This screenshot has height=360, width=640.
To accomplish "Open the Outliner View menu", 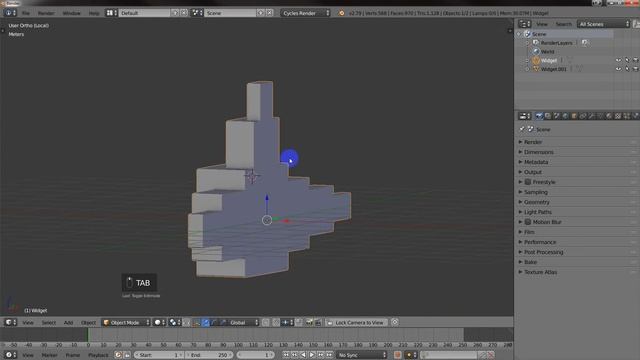I will pyautogui.click(x=542, y=24).
